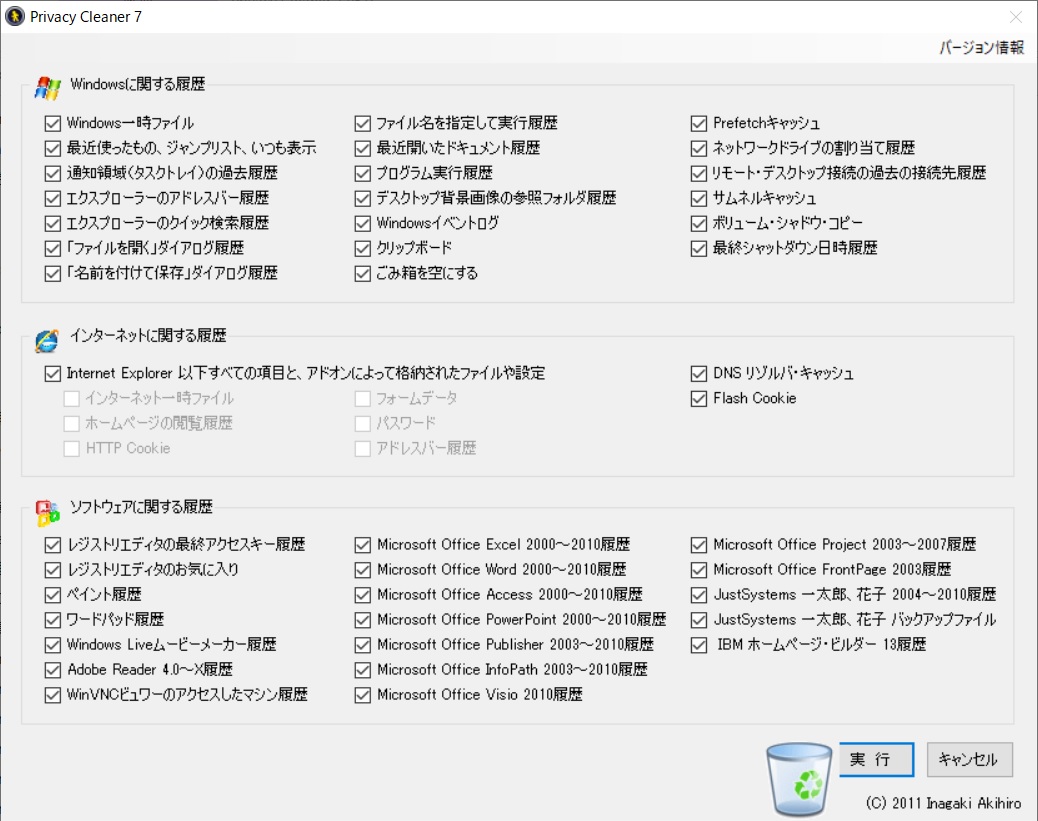Toggle IBM ホームページ・ビルダー 13履歴
This screenshot has width=1038, height=821.
click(698, 645)
